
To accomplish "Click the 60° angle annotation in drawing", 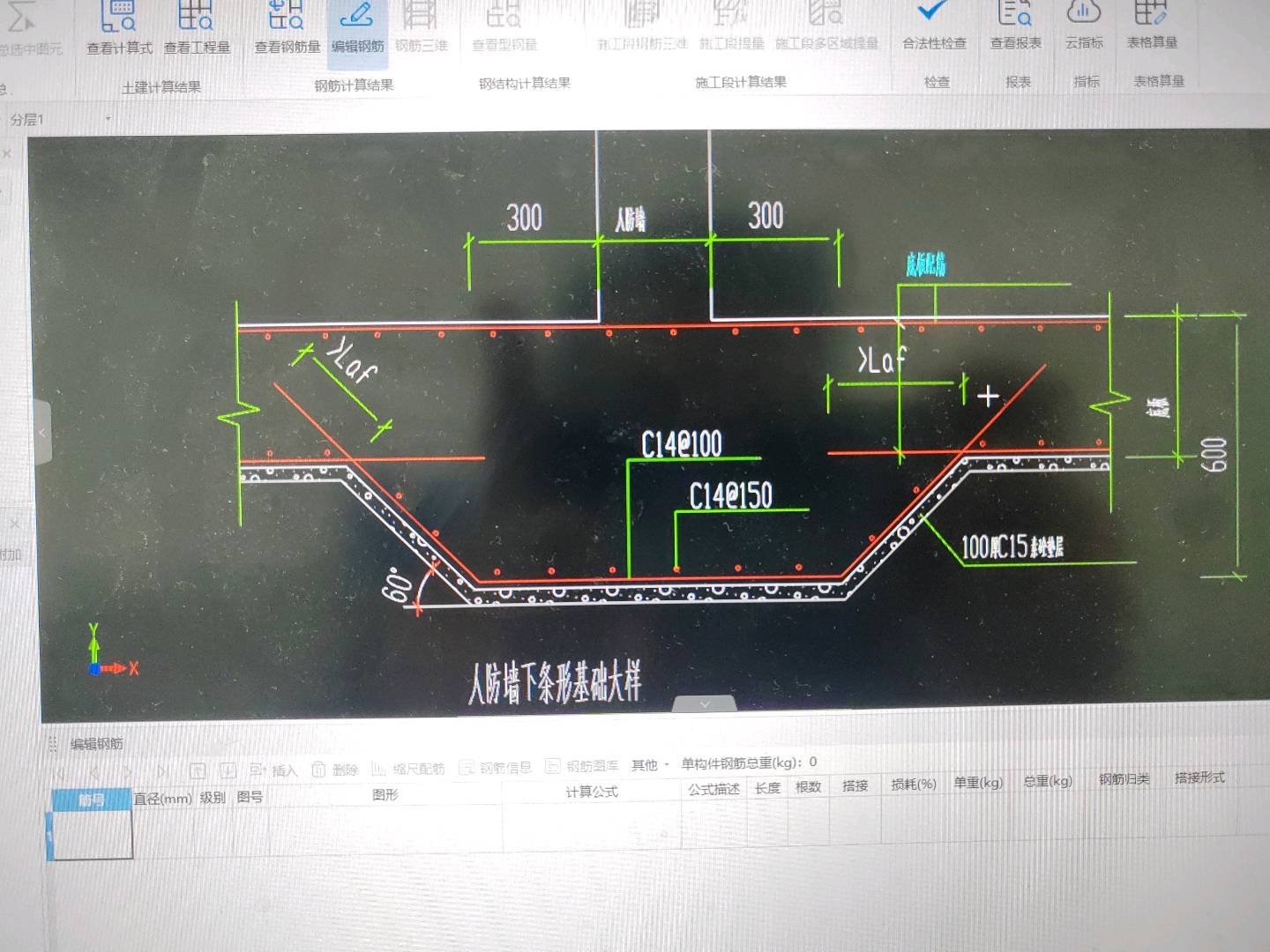I will point(398,584).
